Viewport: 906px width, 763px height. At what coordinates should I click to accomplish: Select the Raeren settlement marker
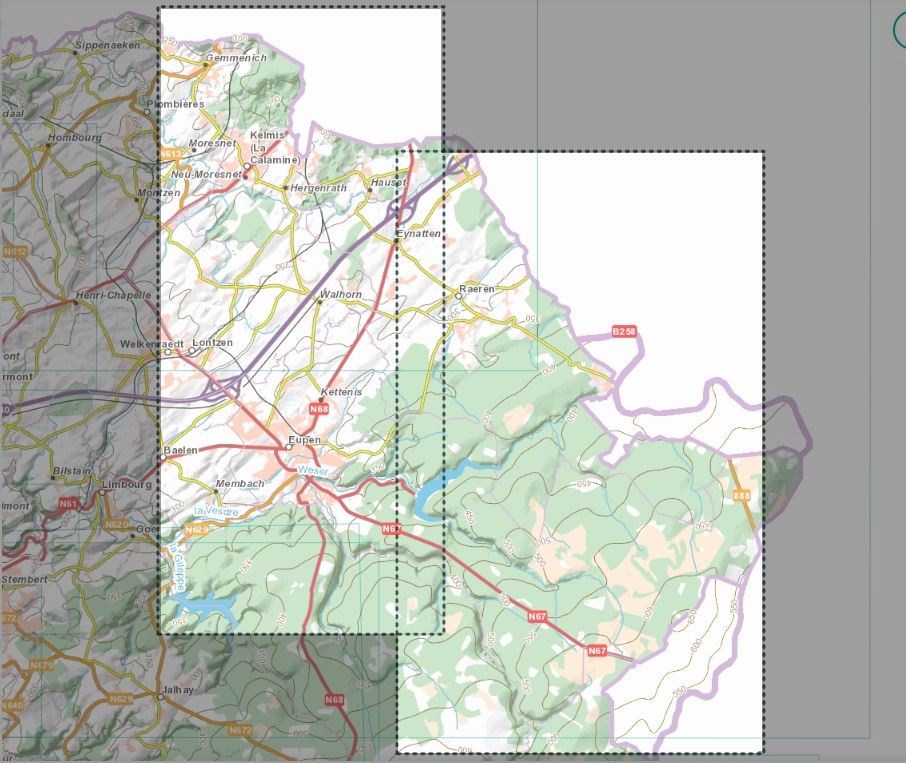point(458,296)
